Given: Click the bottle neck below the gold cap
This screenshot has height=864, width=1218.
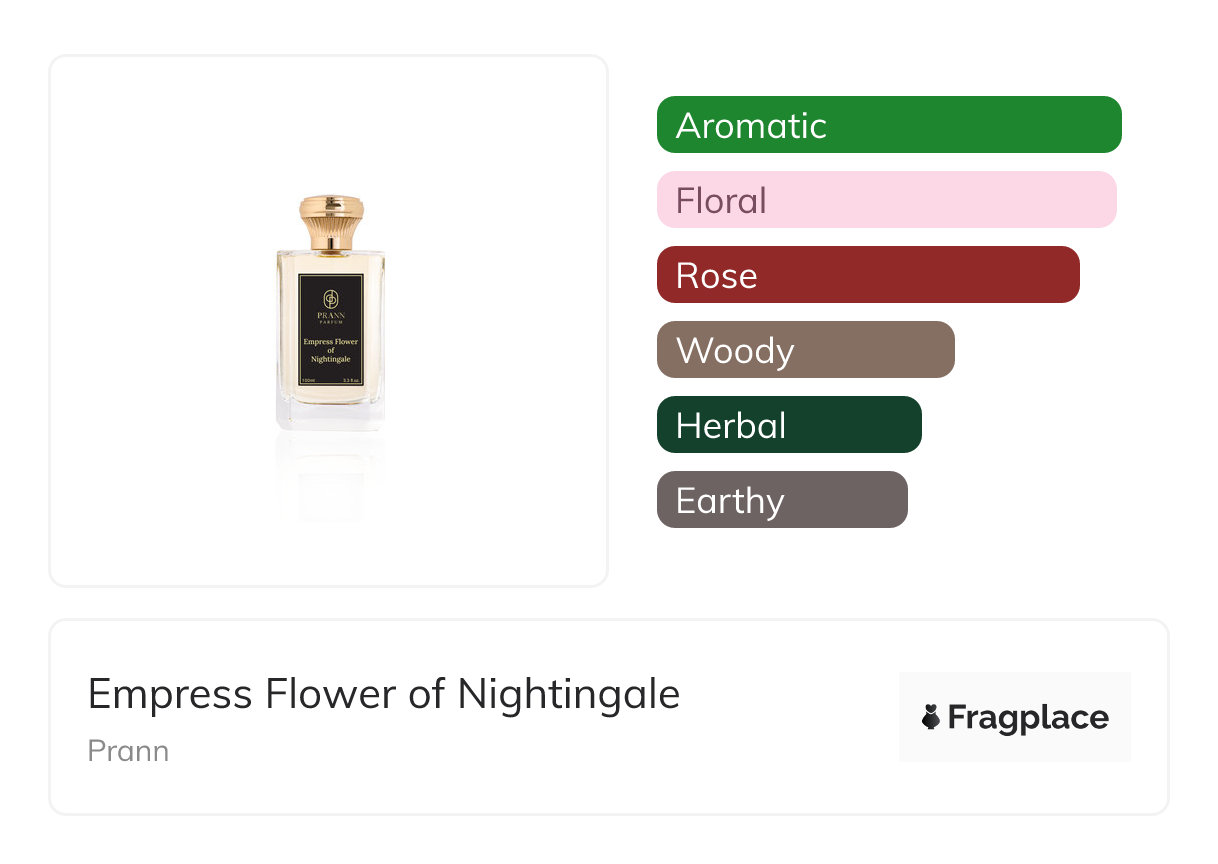Looking at the screenshot, I should [x=331, y=247].
